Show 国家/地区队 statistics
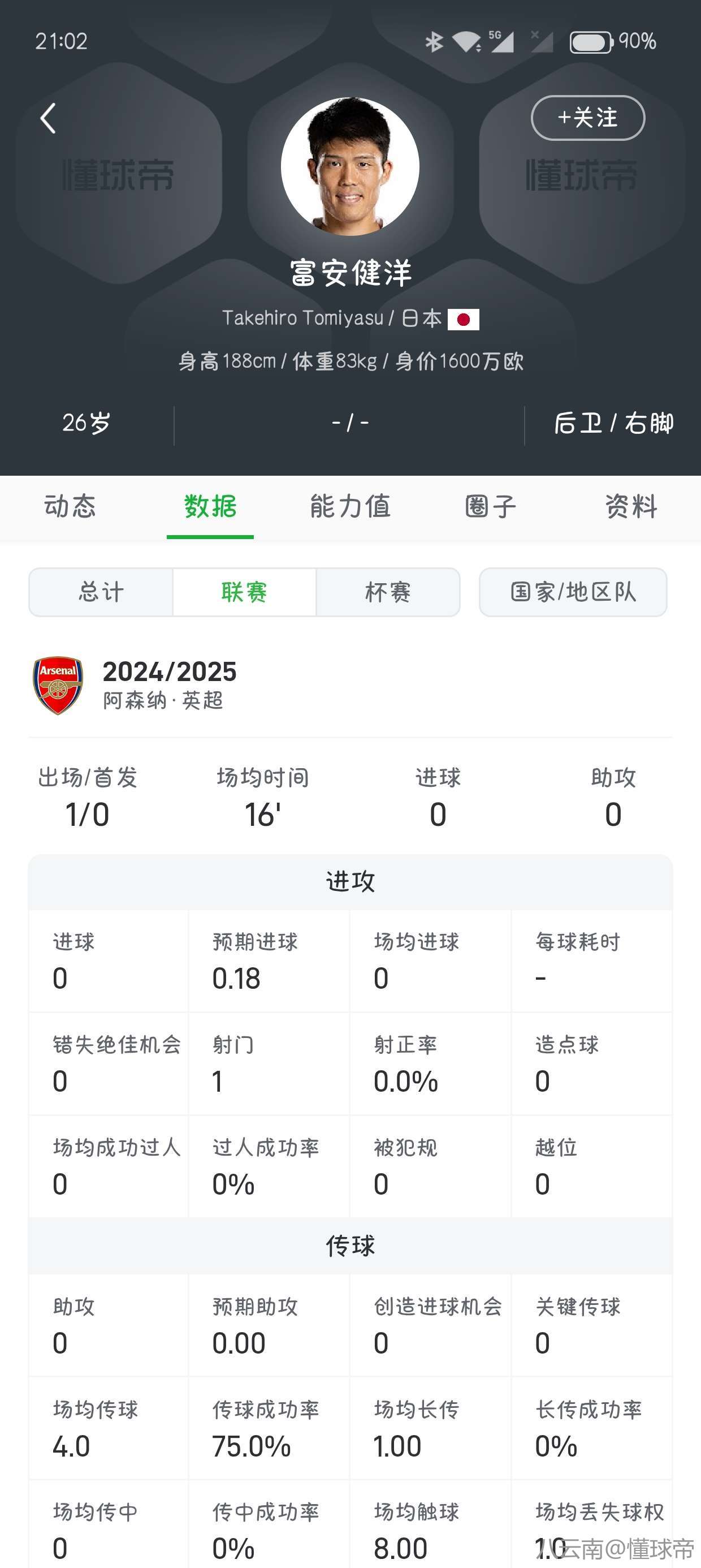The width and height of the screenshot is (701, 1568). pyautogui.click(x=573, y=592)
